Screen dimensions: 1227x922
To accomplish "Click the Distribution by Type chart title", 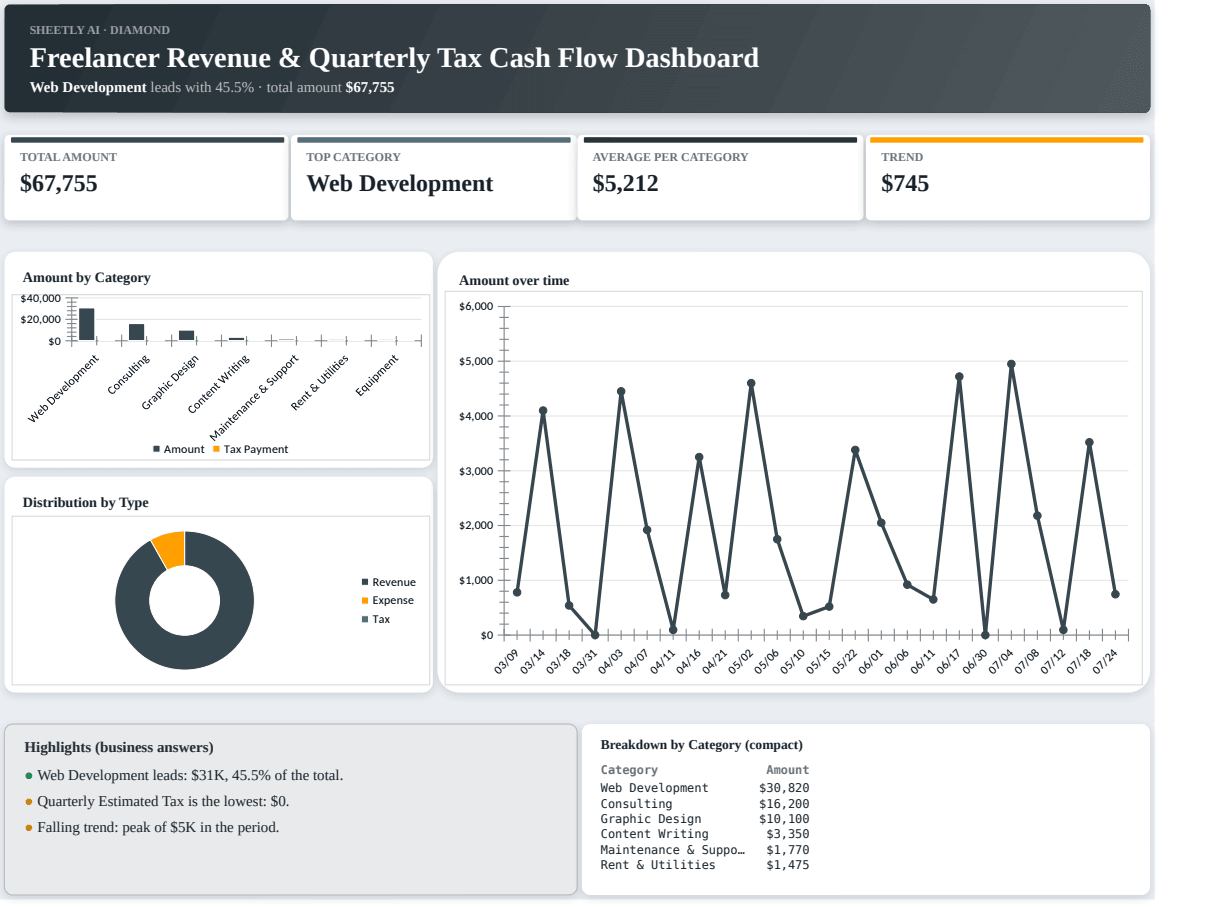I will 85,502.
